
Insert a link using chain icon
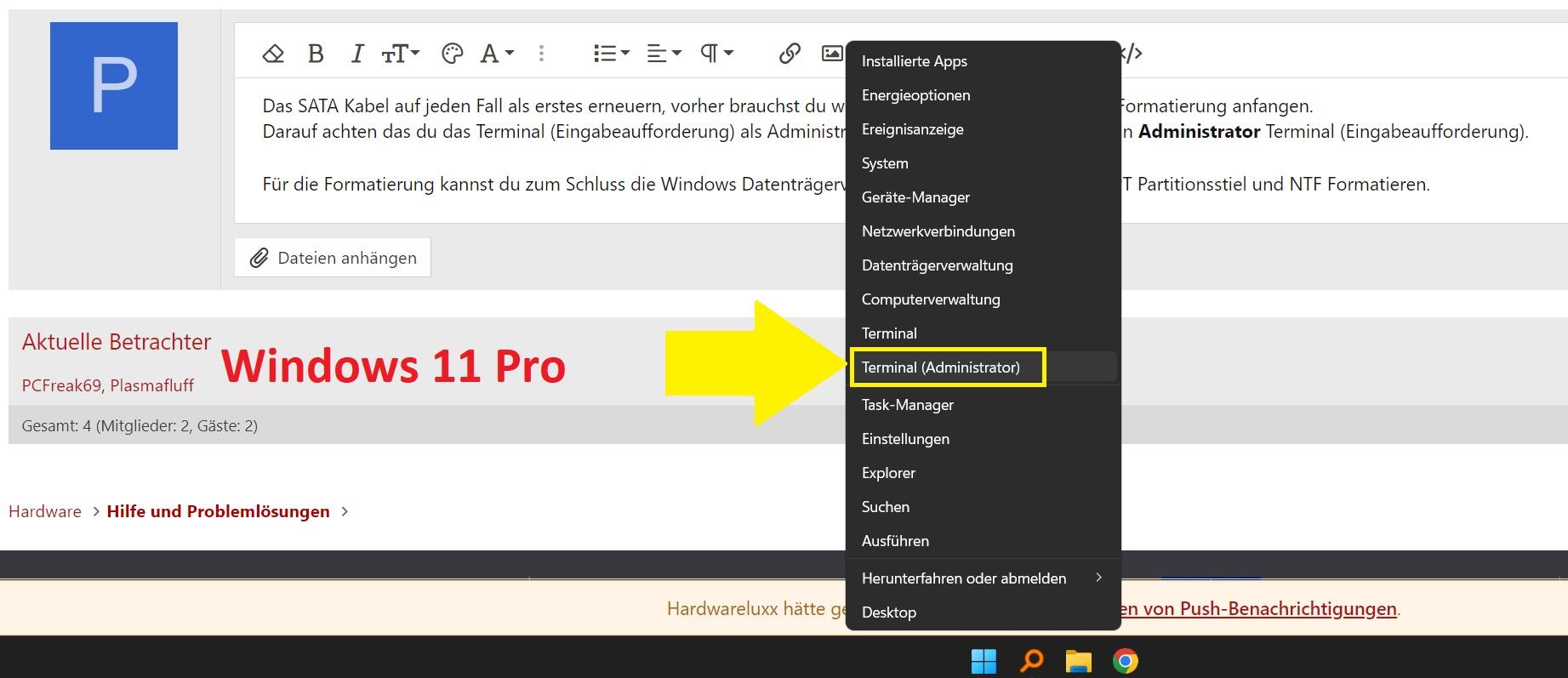790,54
